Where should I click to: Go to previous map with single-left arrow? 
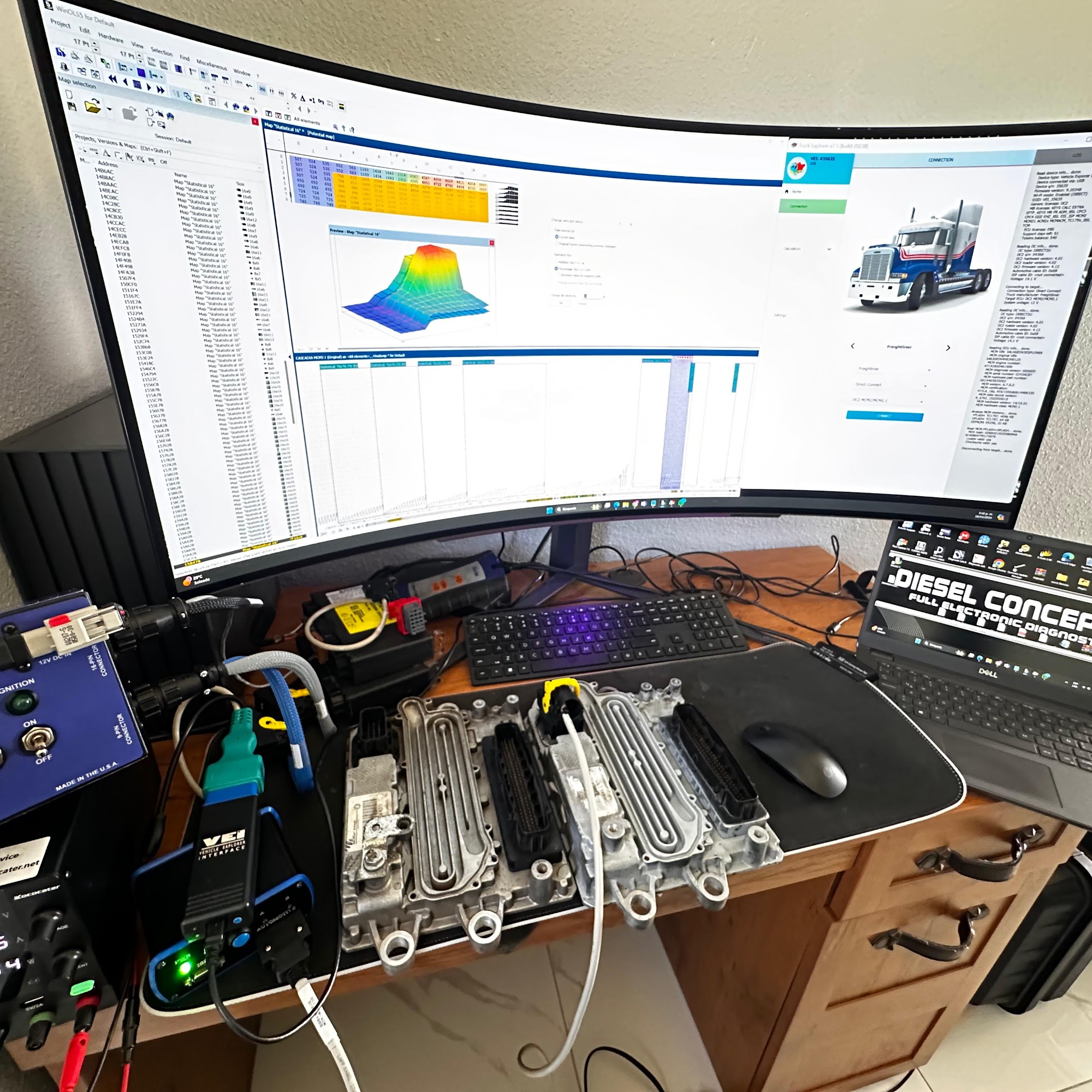tap(125, 82)
